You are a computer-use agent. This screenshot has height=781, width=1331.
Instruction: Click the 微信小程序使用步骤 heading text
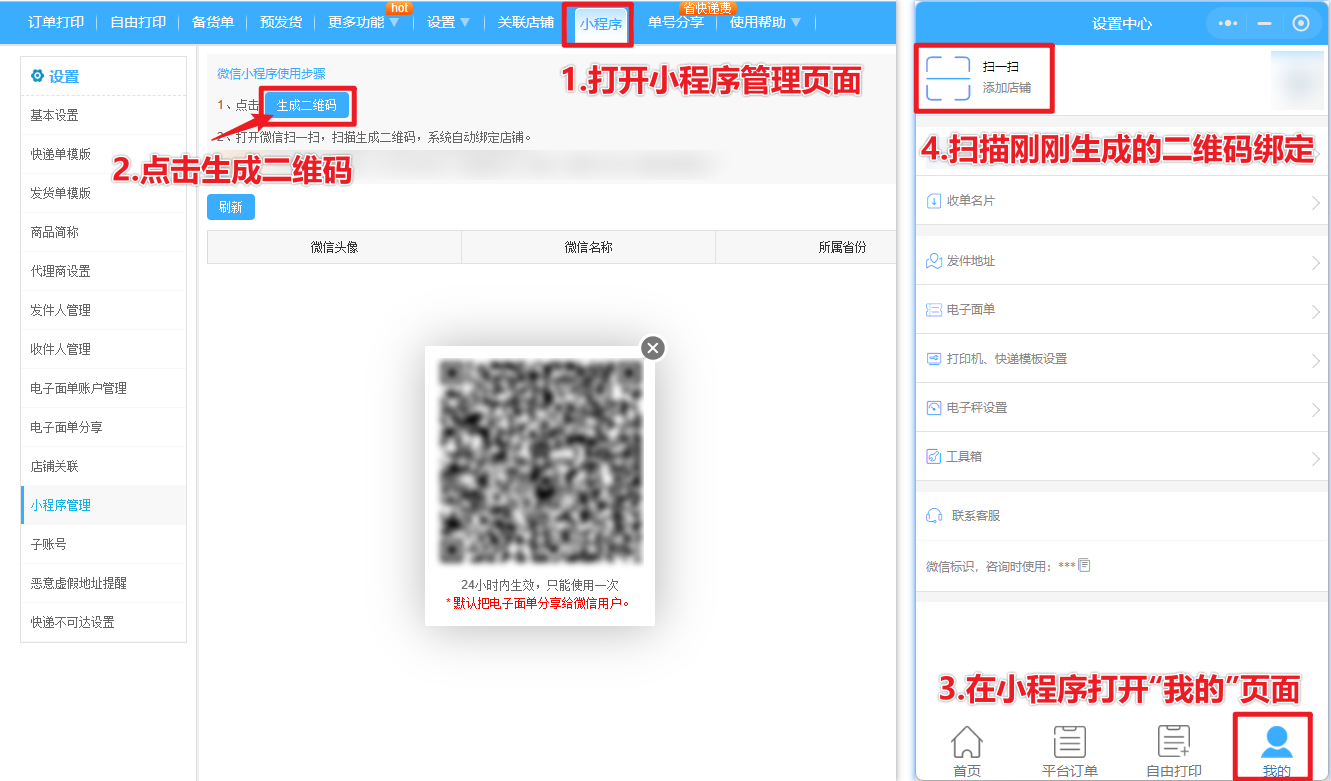point(271,74)
